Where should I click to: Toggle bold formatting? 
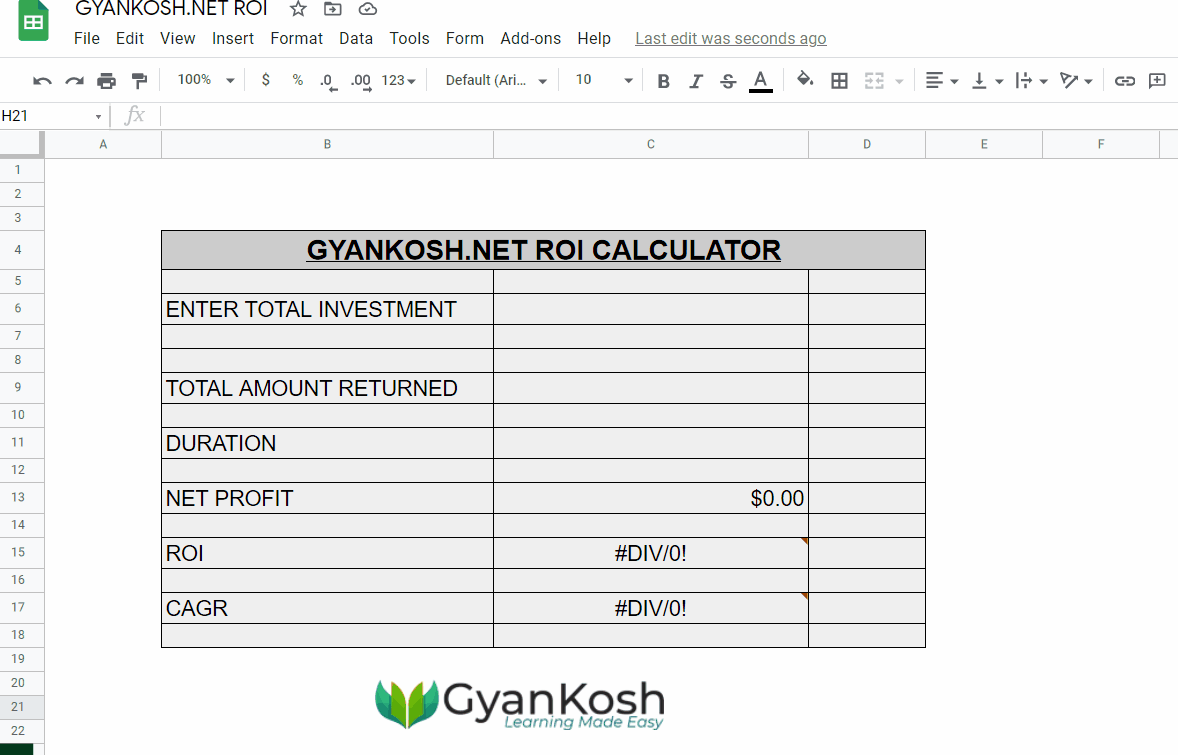663,80
